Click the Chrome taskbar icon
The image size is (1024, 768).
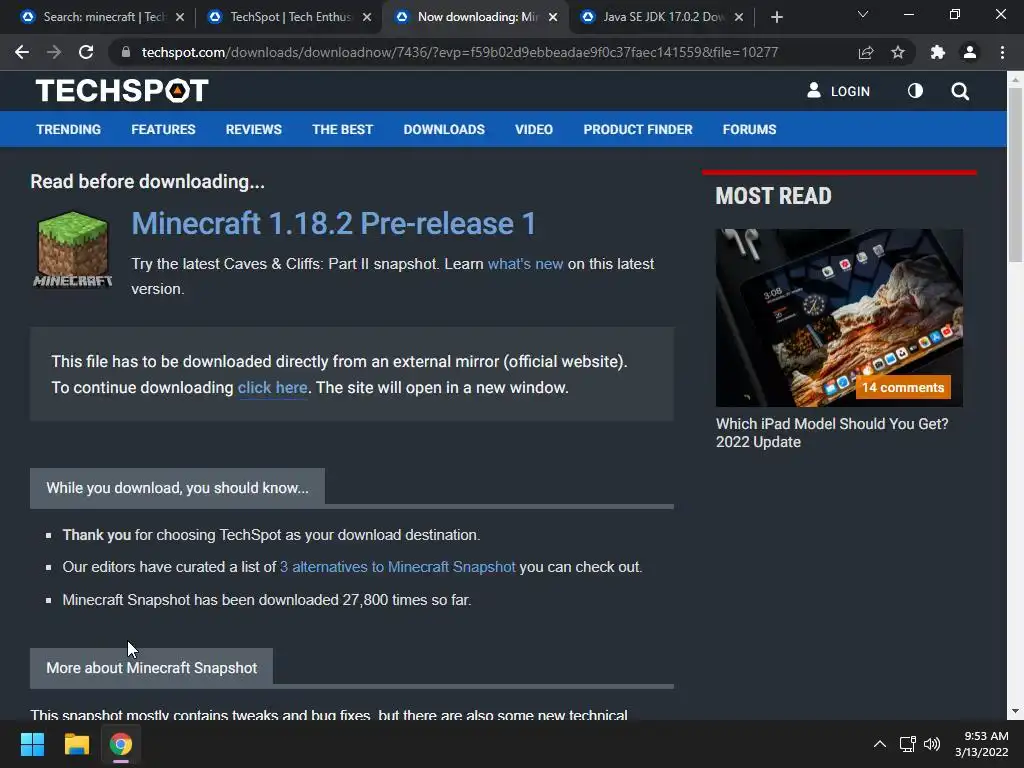pyautogui.click(x=121, y=744)
